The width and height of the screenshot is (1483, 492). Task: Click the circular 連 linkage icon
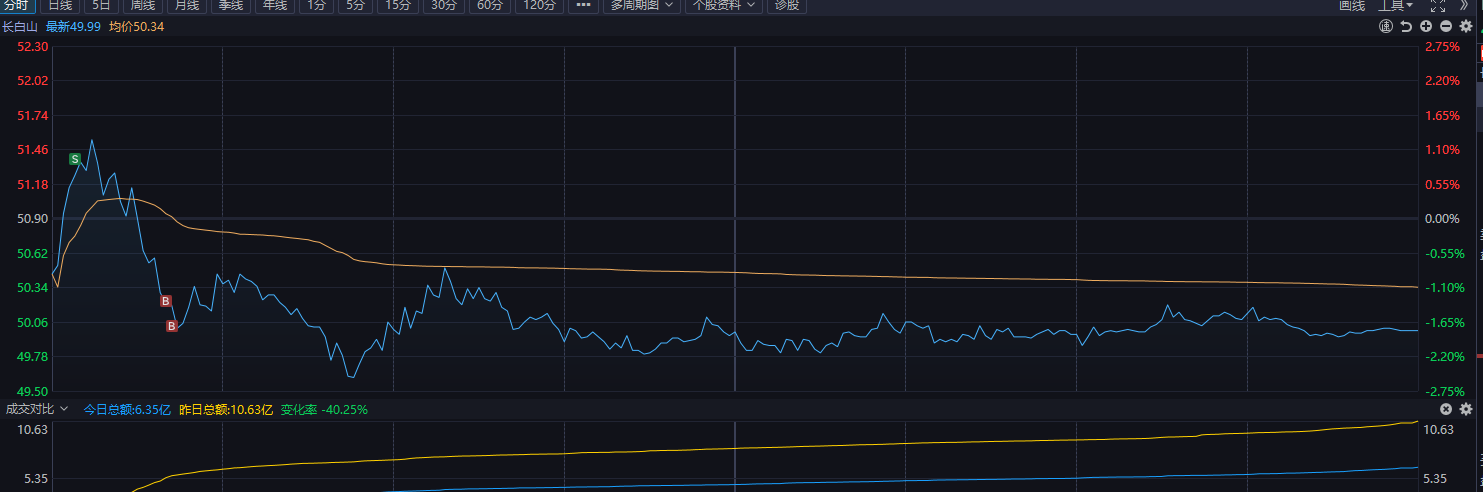1386,26
